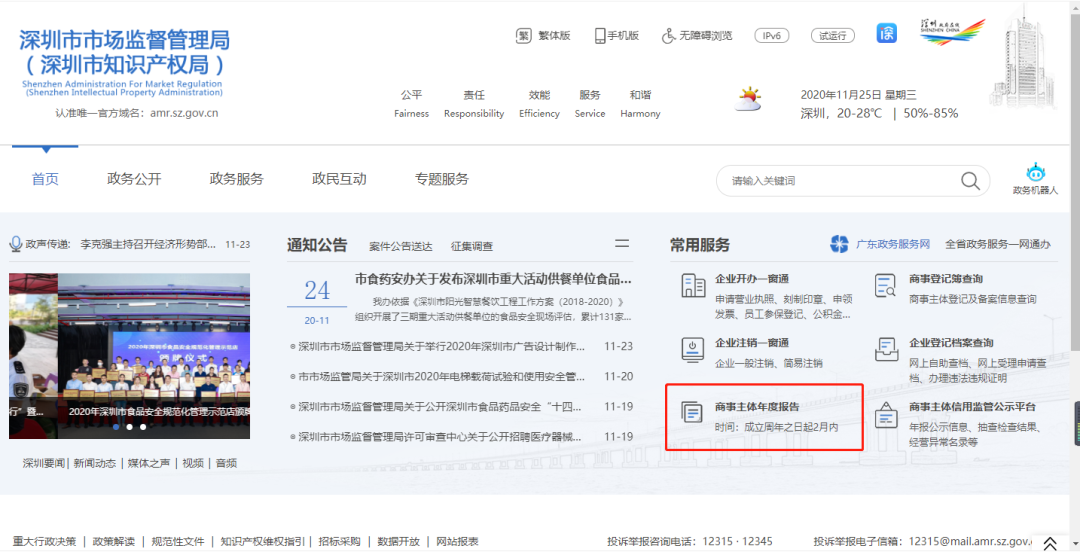
Task: Click the more menu icon beside 征集调查
Action: [x=622, y=243]
